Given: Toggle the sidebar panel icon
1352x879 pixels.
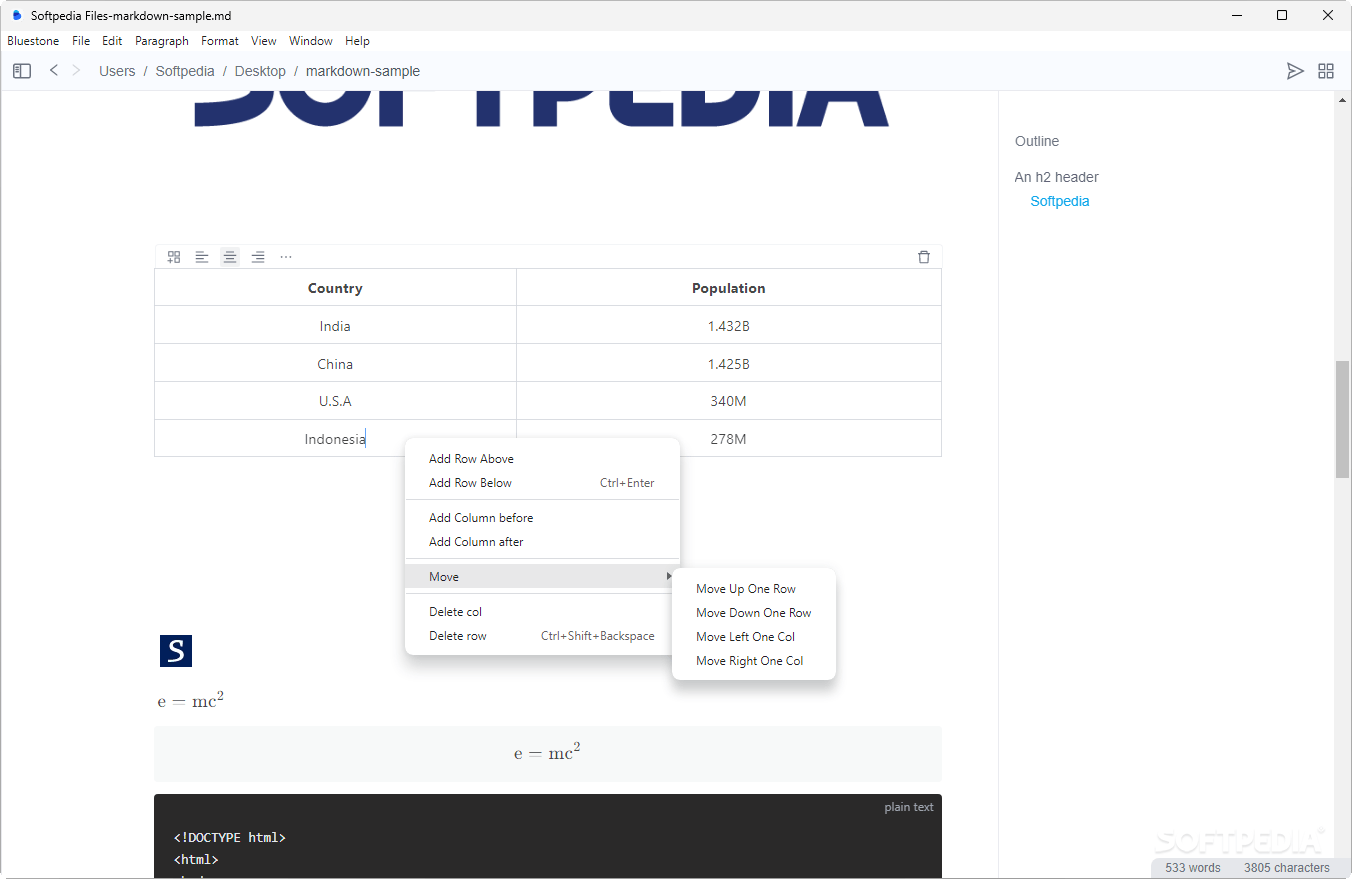Looking at the screenshot, I should (x=22, y=71).
